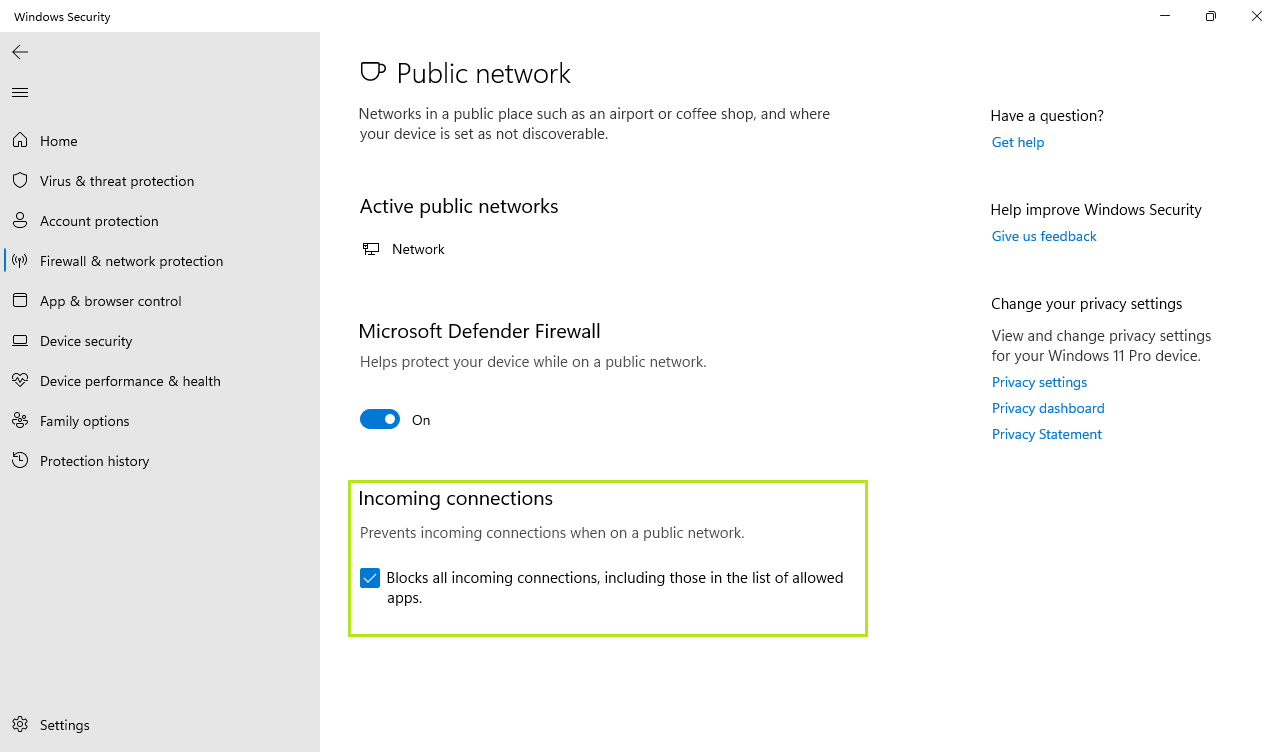Click the Help improve Windows Security heading
This screenshot has width=1280, height=752.
1096,210
